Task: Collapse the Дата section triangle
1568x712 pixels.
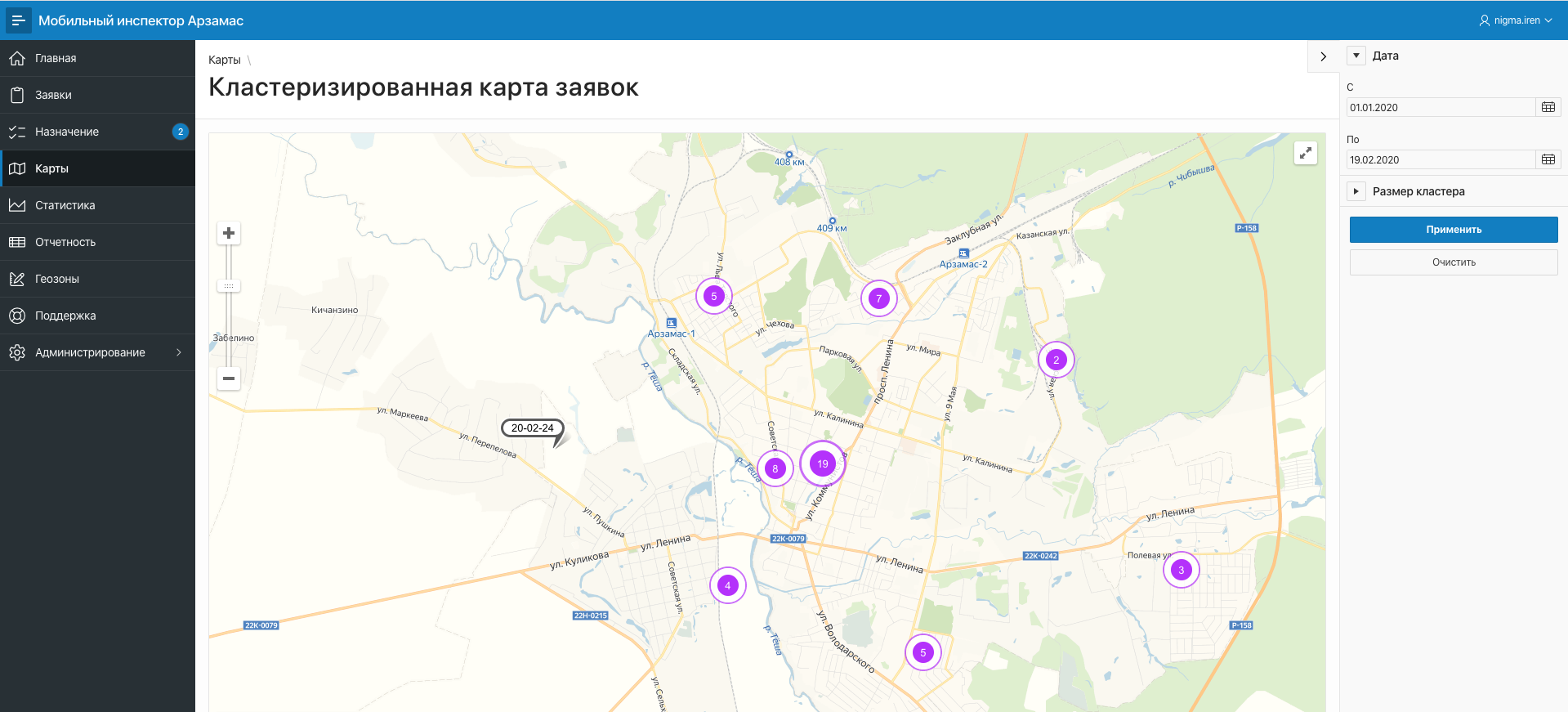Action: pyautogui.click(x=1356, y=56)
